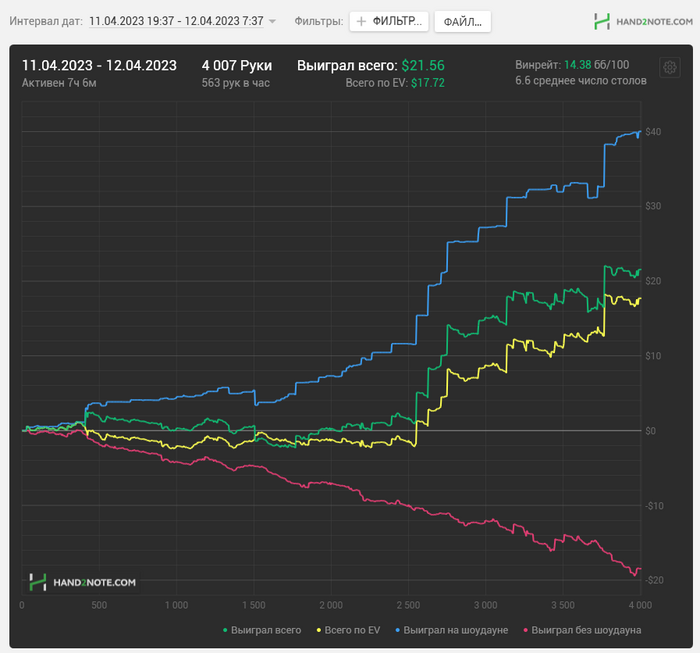
Task: Open graph settings gear icon
Action: pos(669,67)
